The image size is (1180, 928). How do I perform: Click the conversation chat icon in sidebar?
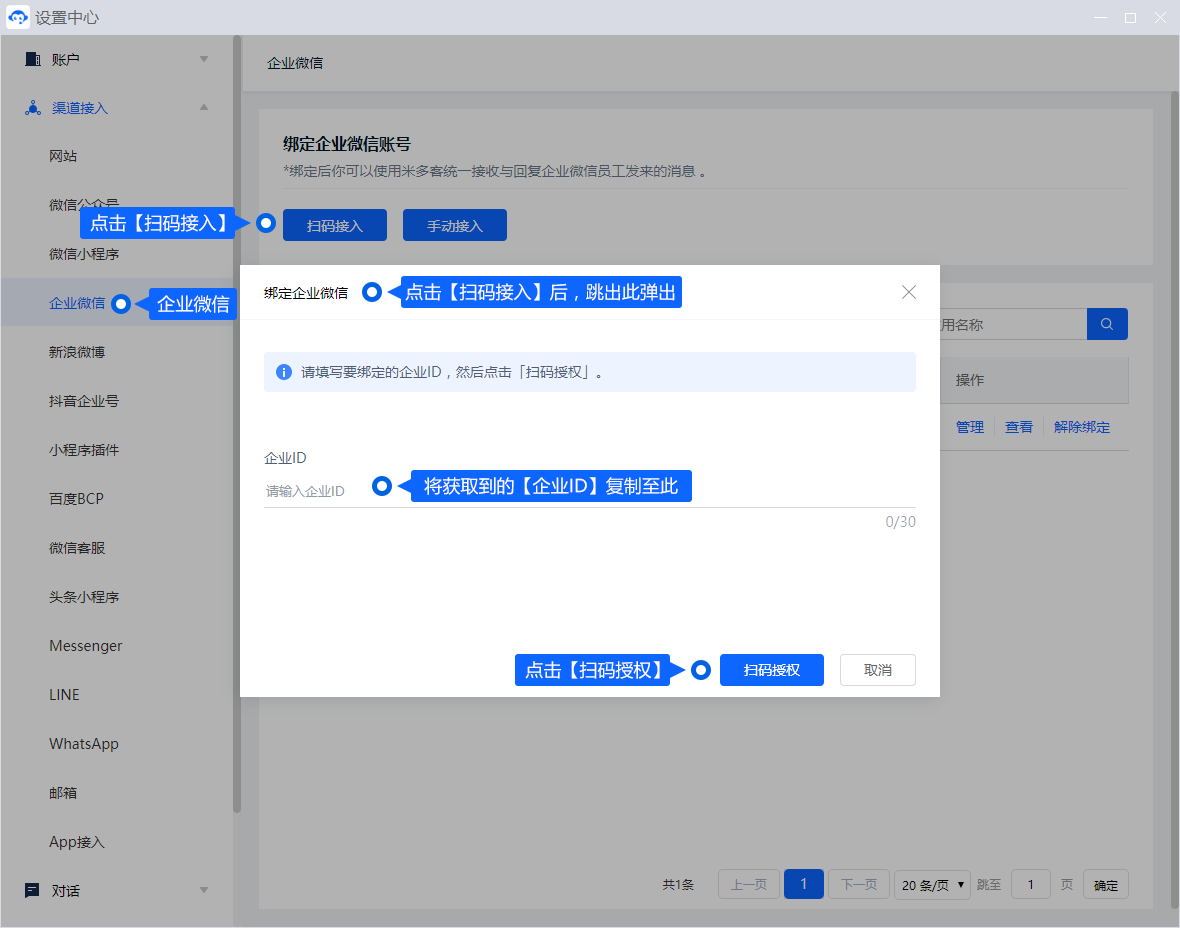[33, 890]
